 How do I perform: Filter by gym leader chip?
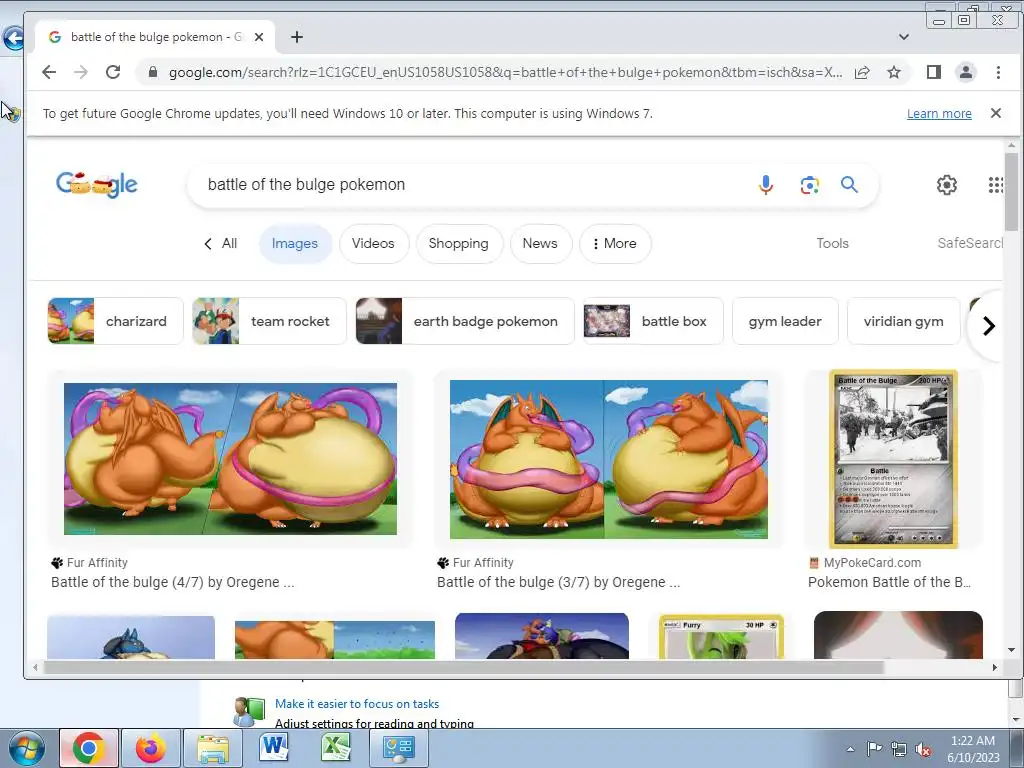(x=785, y=321)
